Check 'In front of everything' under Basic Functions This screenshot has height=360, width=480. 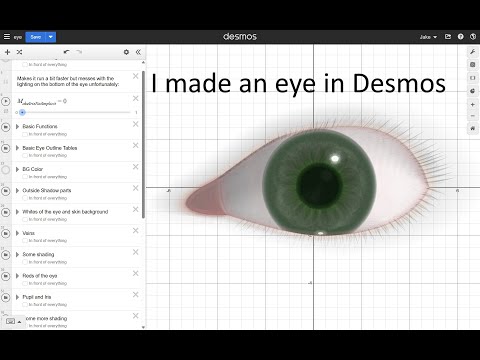tap(25, 134)
